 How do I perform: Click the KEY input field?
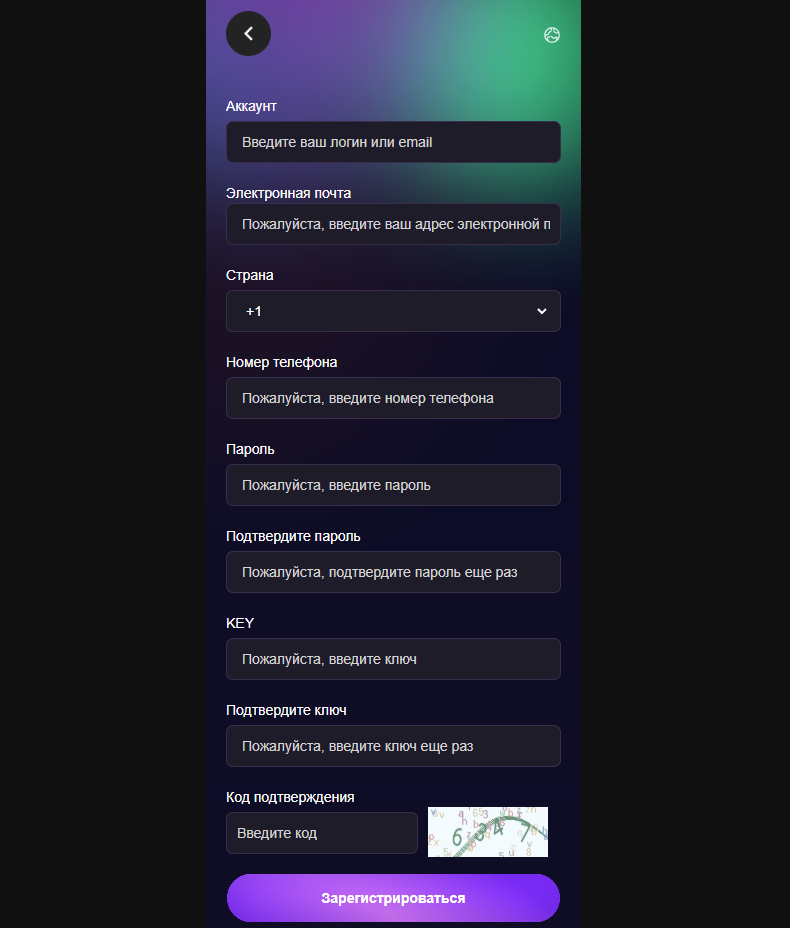393,659
